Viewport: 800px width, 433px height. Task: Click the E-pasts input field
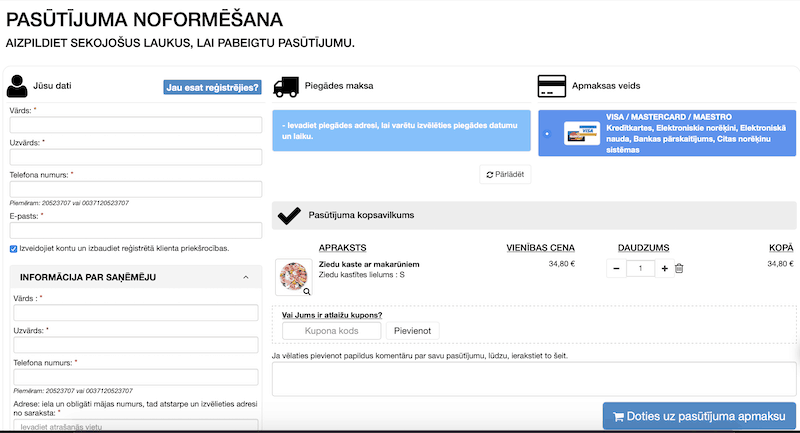click(x=135, y=229)
